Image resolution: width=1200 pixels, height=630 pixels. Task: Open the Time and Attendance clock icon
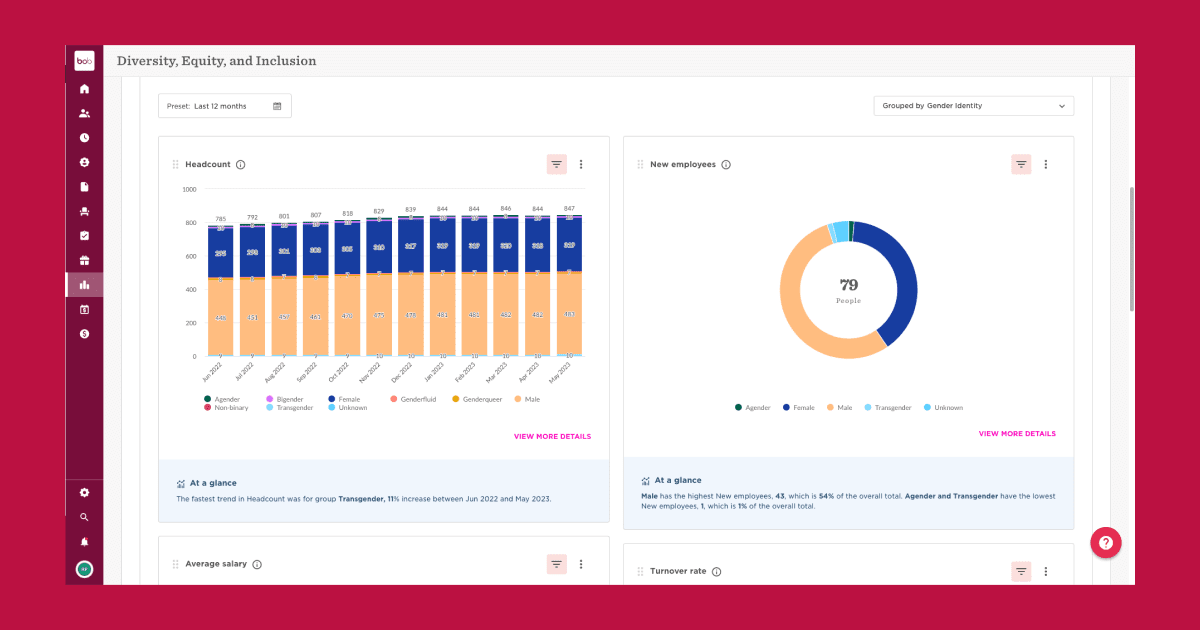[84, 138]
